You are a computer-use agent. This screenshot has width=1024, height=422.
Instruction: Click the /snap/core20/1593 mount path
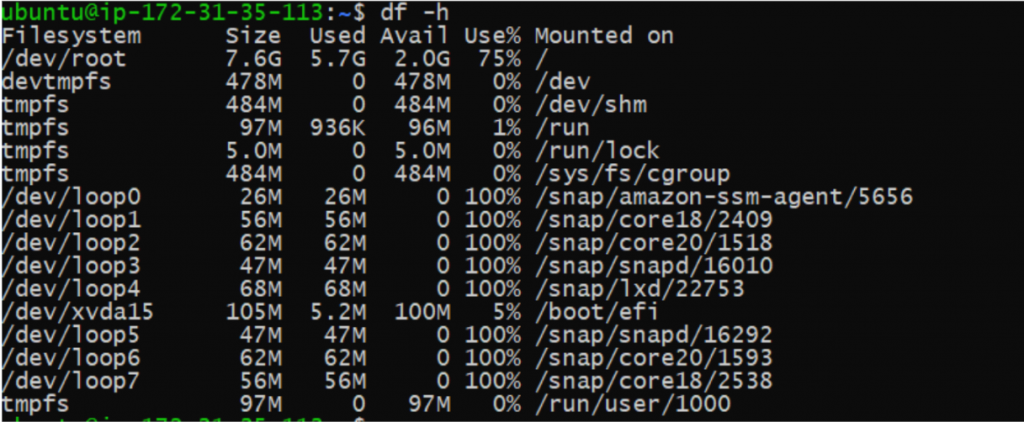point(654,358)
